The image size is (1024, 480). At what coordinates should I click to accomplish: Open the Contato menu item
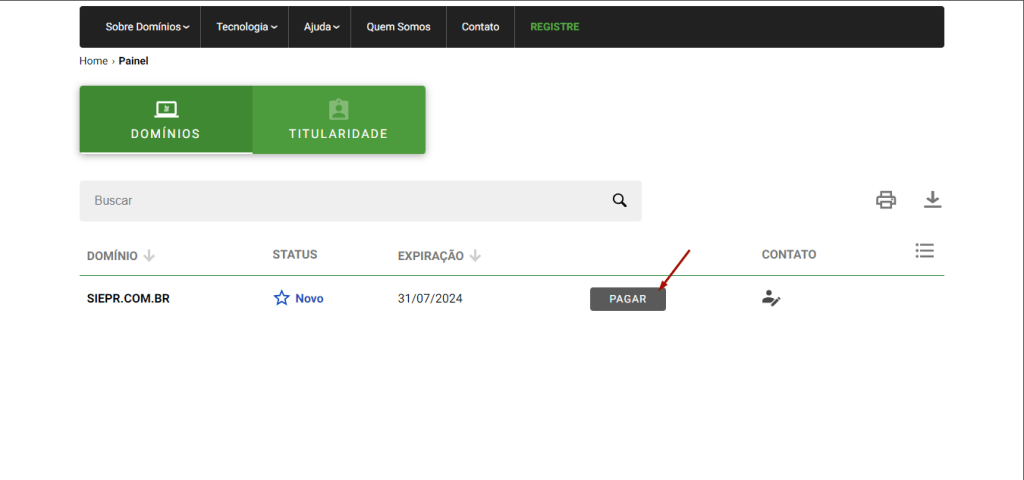[480, 27]
